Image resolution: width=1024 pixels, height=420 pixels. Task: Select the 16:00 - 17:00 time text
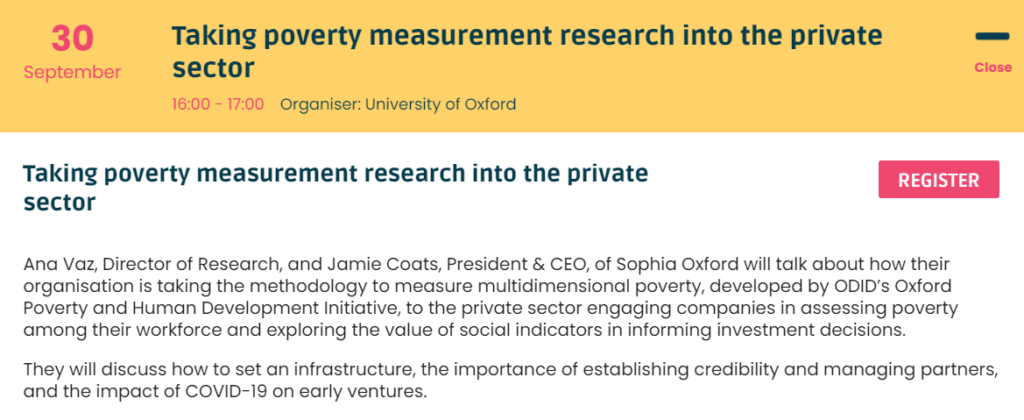click(218, 104)
